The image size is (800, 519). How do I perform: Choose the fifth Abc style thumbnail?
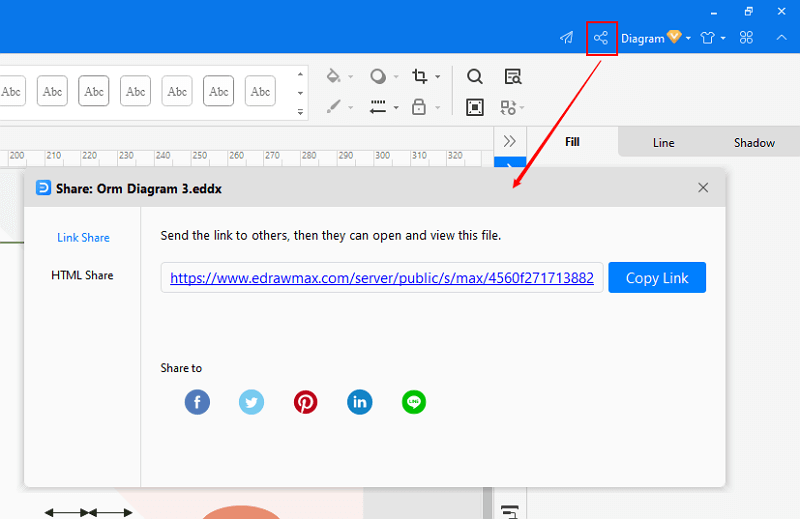click(x=177, y=91)
